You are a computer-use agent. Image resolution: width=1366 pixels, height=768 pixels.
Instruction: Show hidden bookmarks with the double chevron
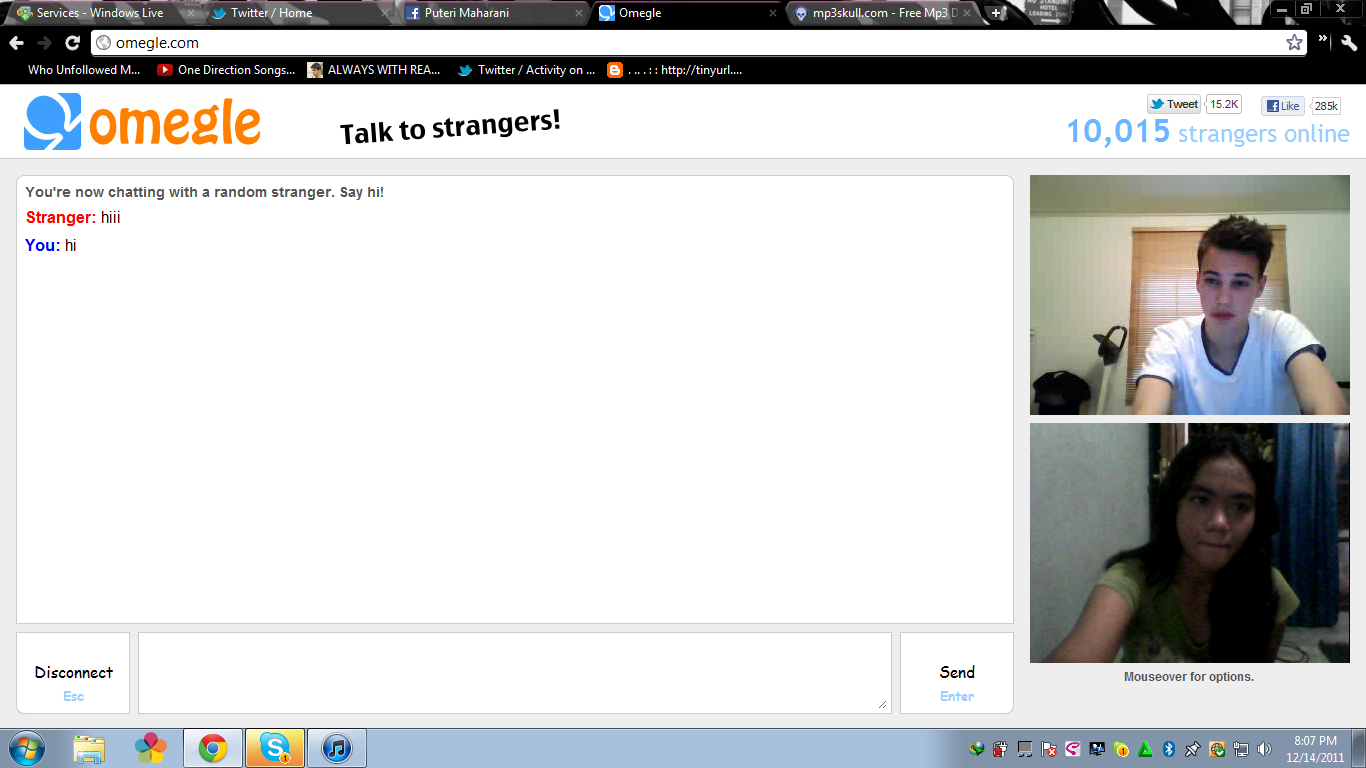pyautogui.click(x=1323, y=40)
